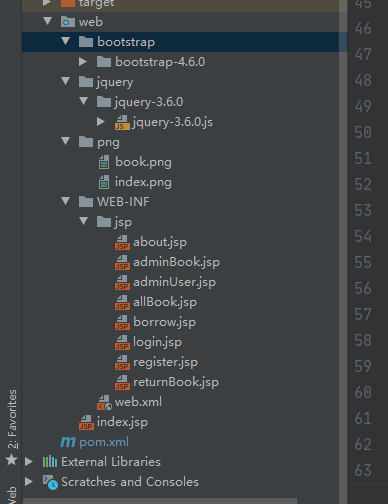Select allBook.jsp file name
Image resolution: width=388 pixels, height=504 pixels.
[165, 302]
